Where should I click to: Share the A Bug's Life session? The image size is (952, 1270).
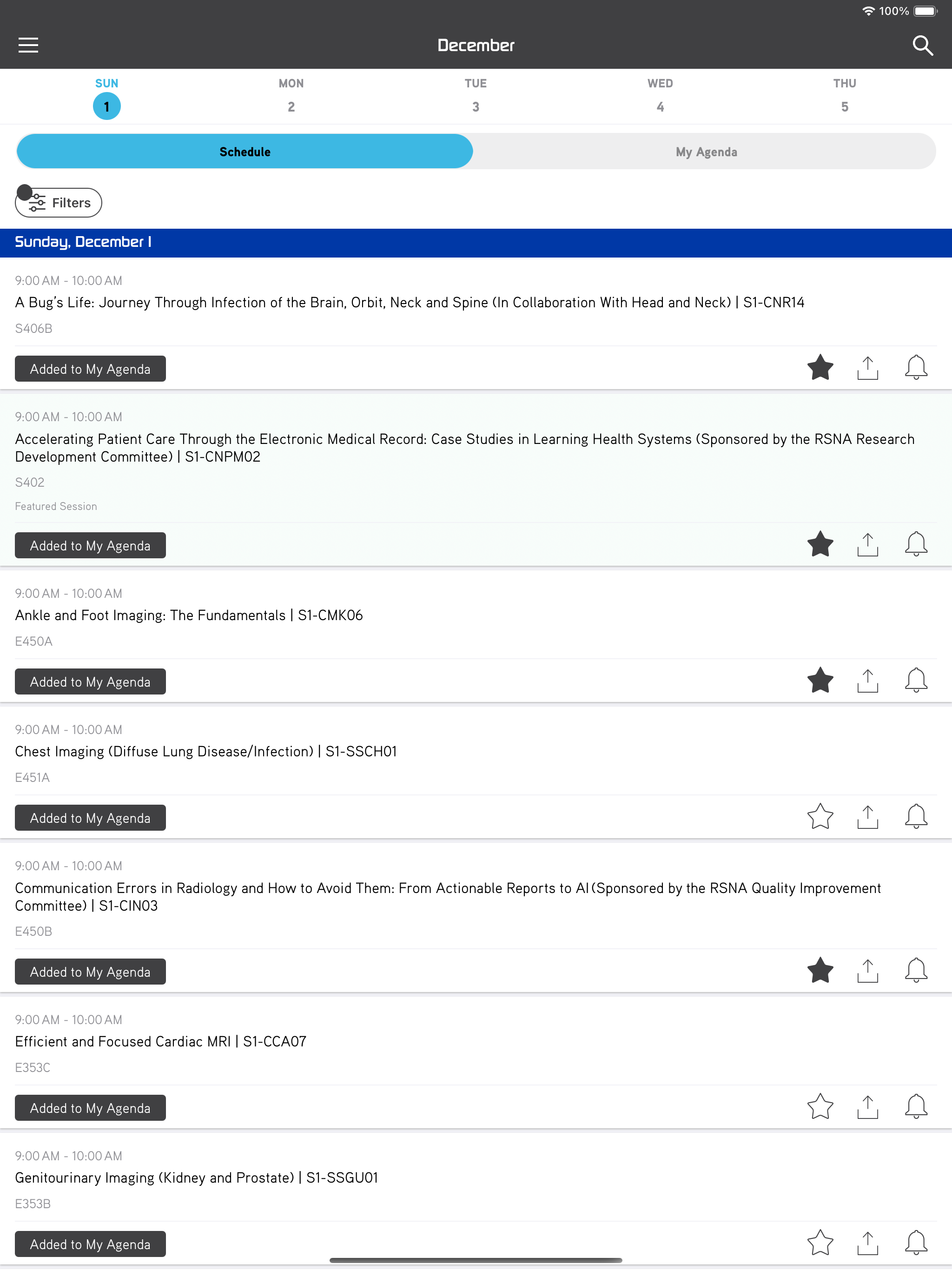click(867, 368)
